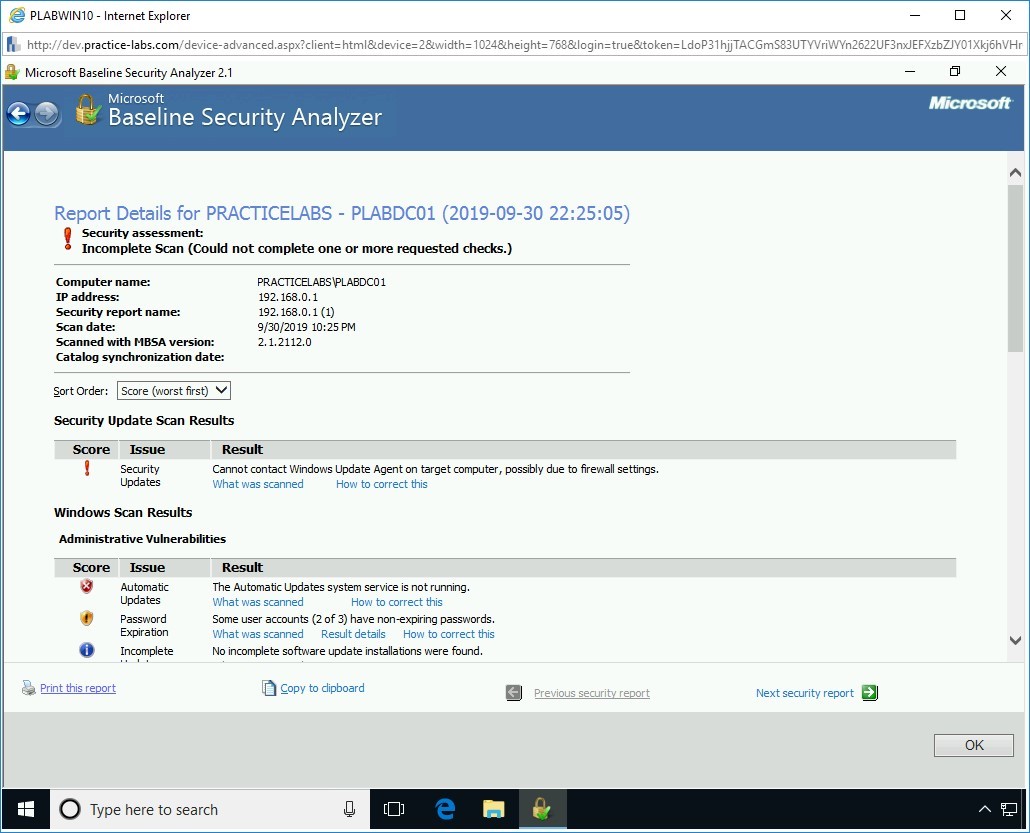Click How to correct this for Automatic Updates

[x=396, y=601]
